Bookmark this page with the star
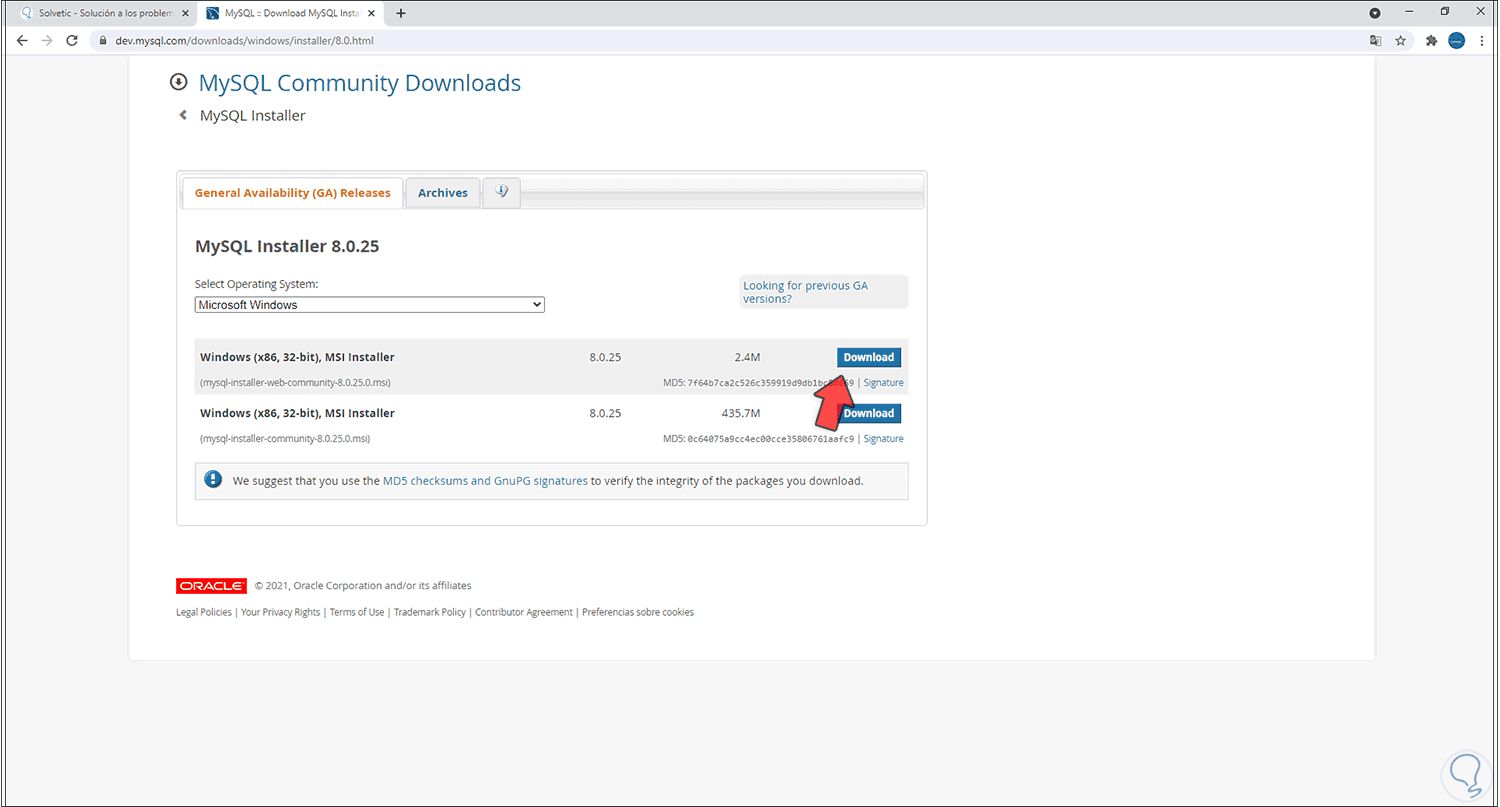Viewport: 1500px width, 807px height. pos(1401,41)
